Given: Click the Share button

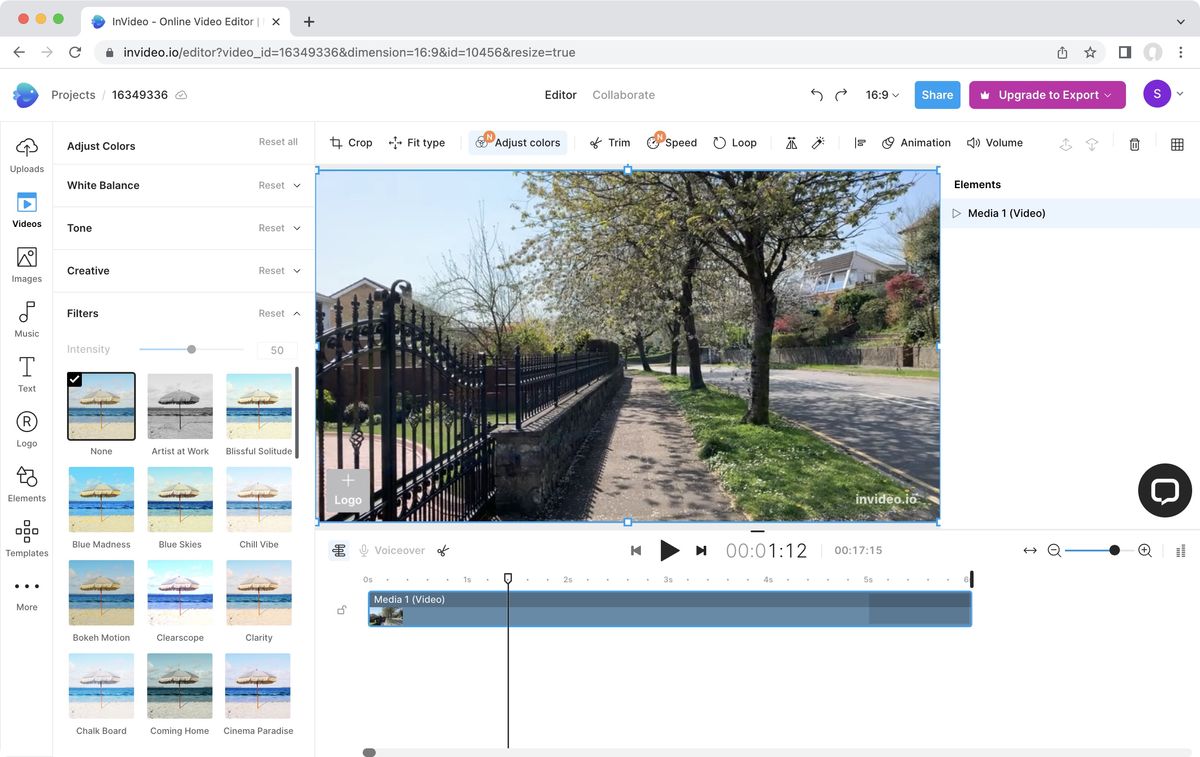Looking at the screenshot, I should [x=936, y=95].
